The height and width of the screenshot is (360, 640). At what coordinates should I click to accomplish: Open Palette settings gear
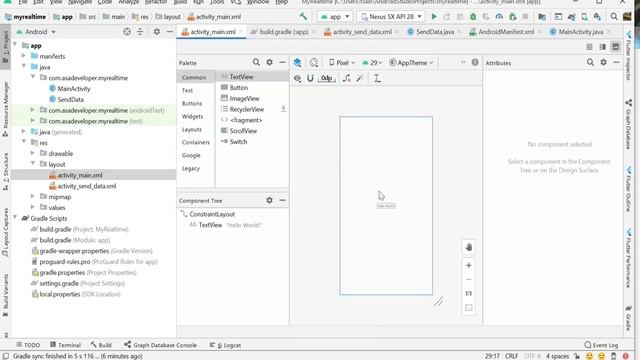[x=269, y=62]
